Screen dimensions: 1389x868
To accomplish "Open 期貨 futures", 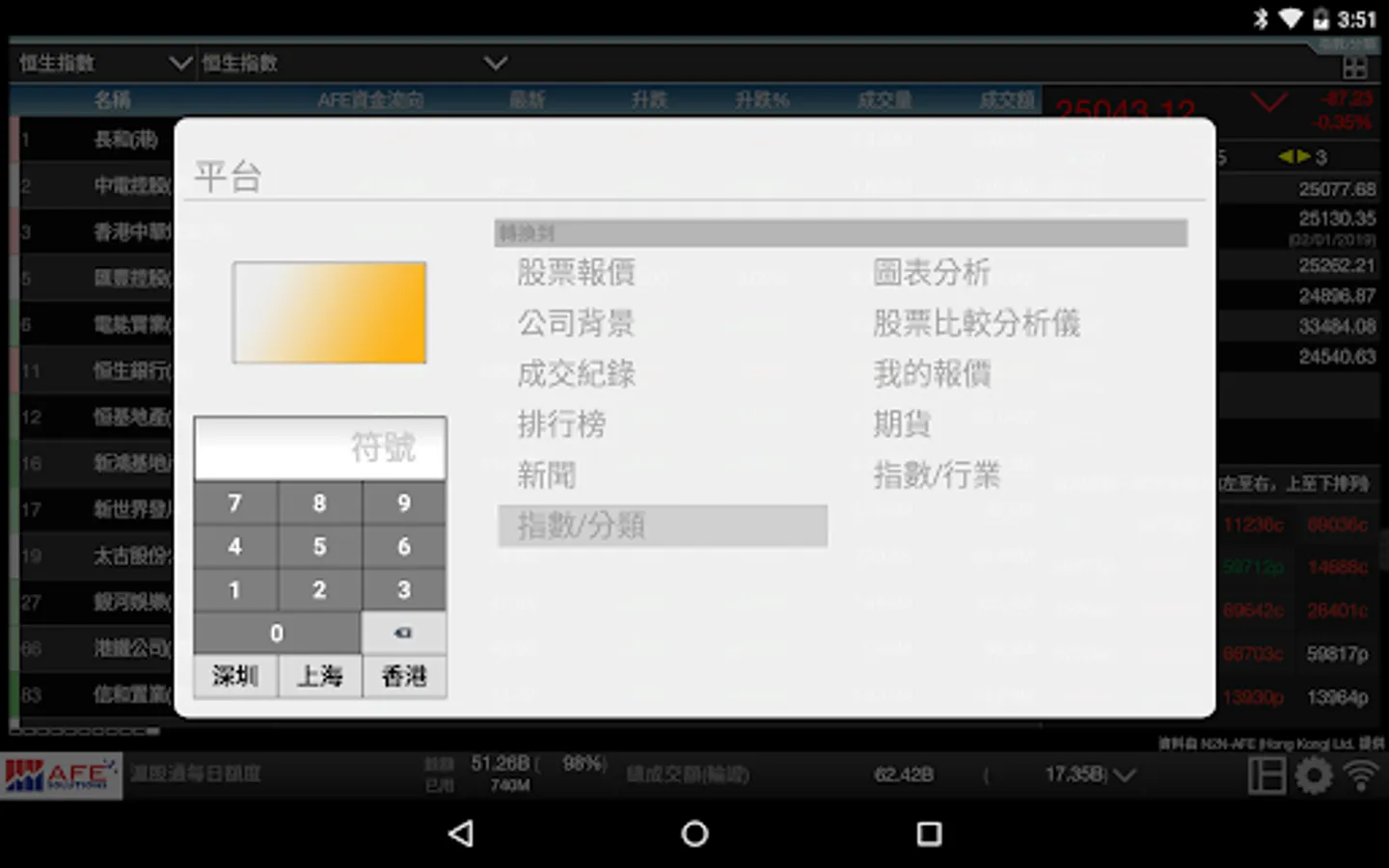I will 902,424.
